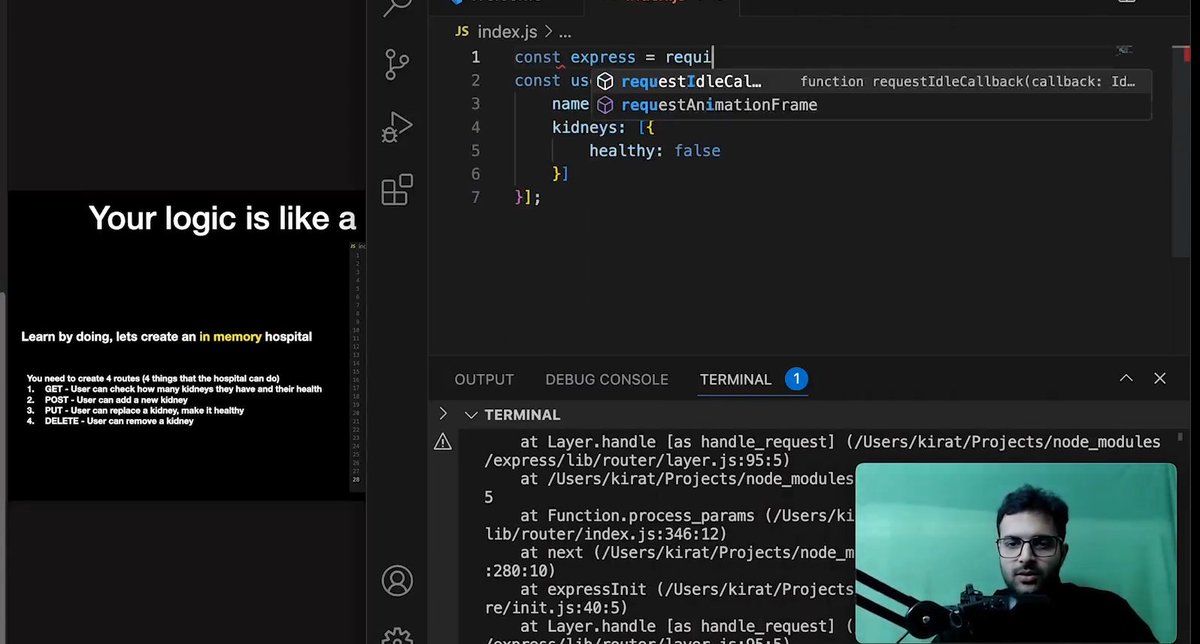Image resolution: width=1200 pixels, height=644 pixels.
Task: Select the requestIdleCallback suggestion
Action: click(x=871, y=81)
